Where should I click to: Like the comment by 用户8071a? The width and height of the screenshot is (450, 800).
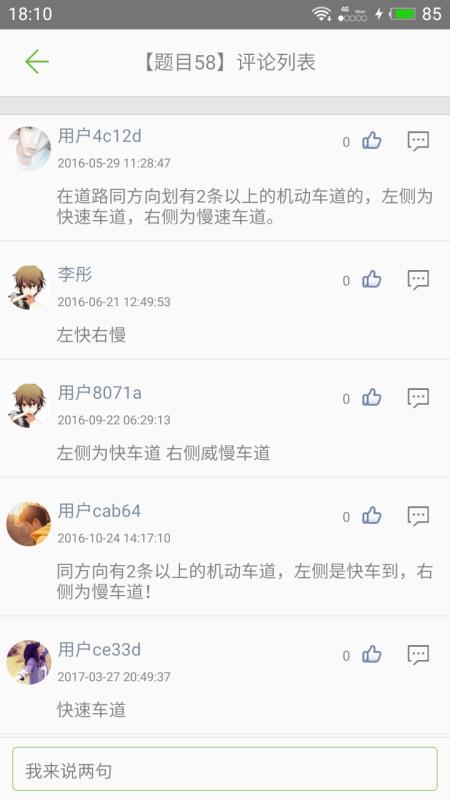click(372, 397)
